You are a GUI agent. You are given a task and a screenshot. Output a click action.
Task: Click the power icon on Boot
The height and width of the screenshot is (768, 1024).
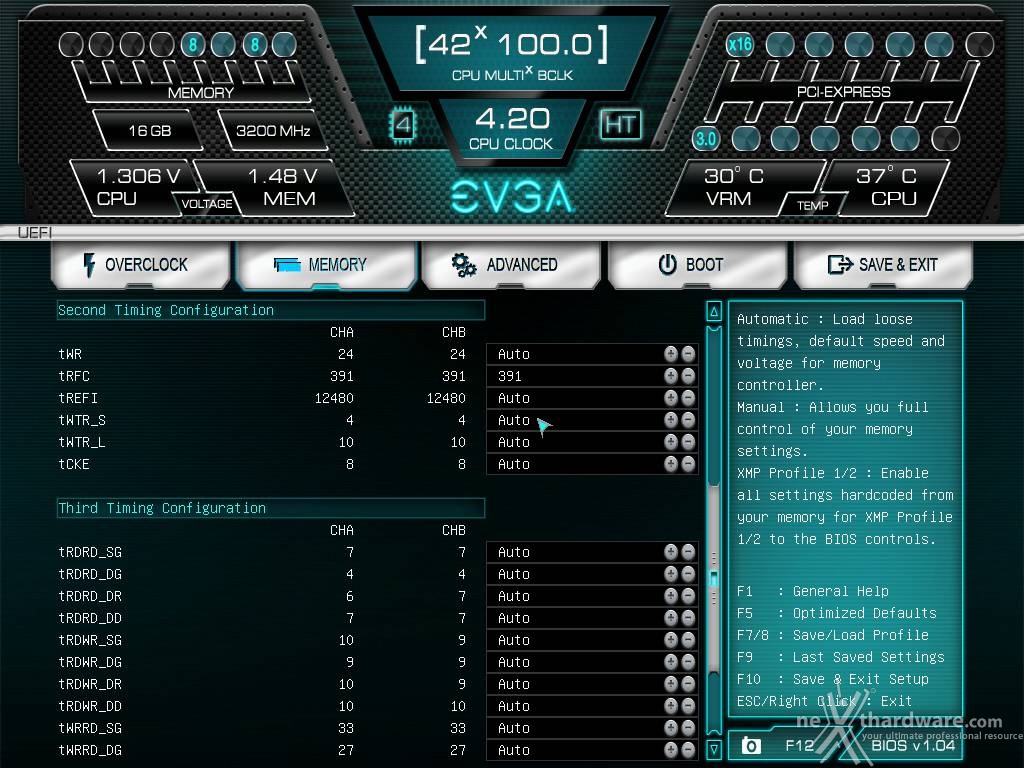[667, 264]
